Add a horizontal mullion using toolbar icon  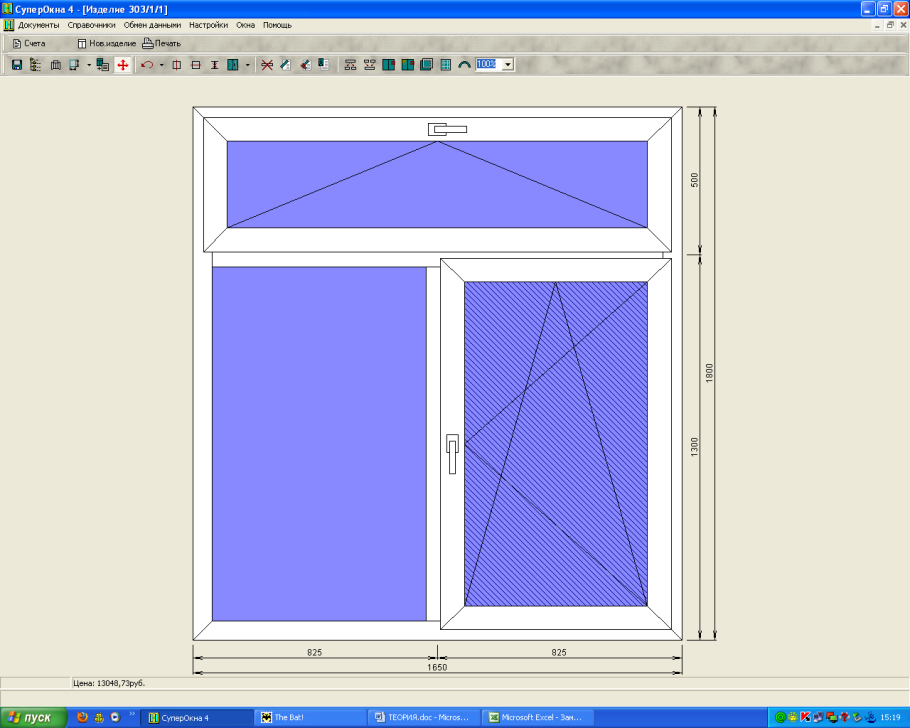point(195,64)
